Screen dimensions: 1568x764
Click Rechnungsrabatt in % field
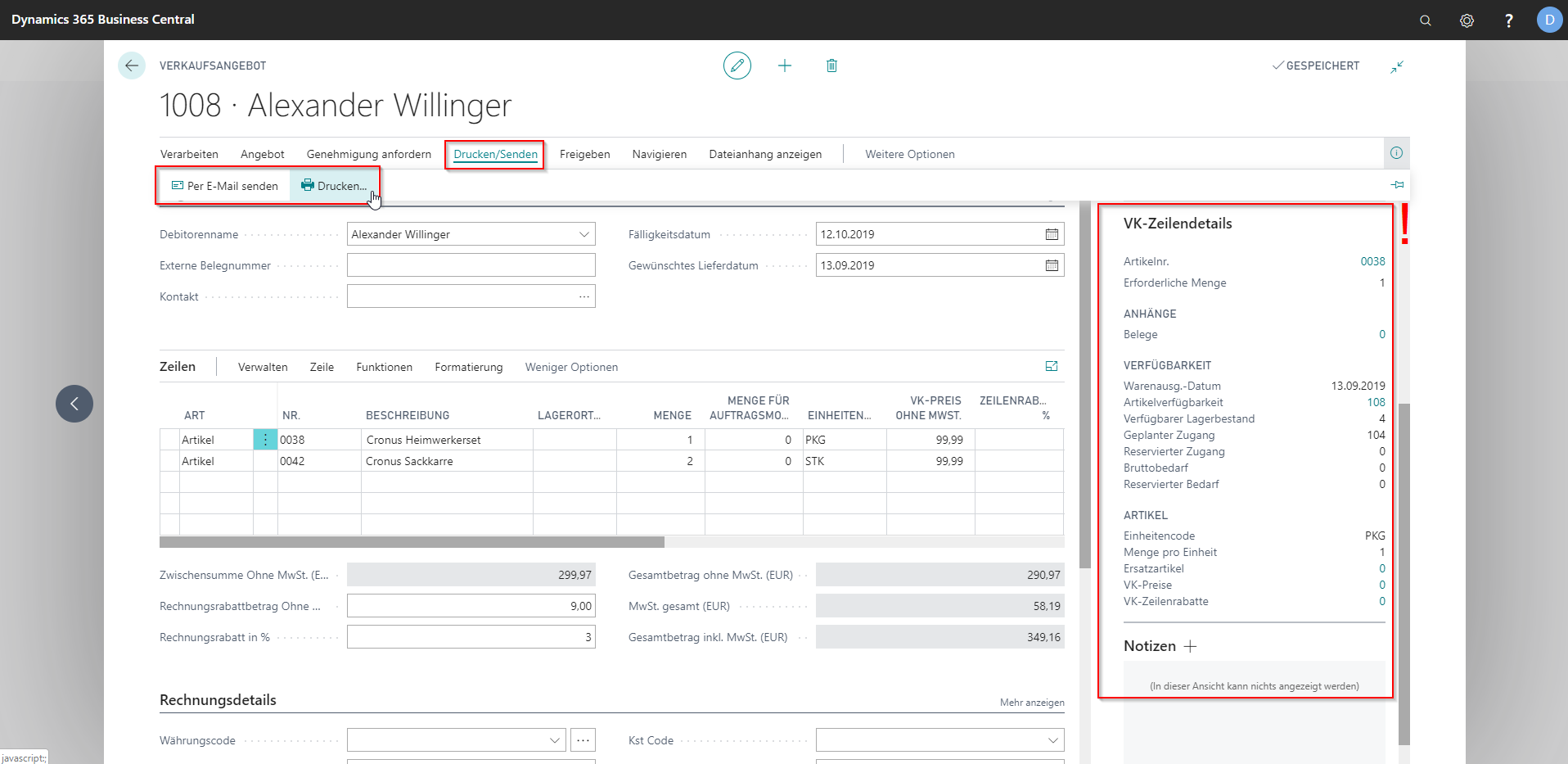pyautogui.click(x=471, y=637)
